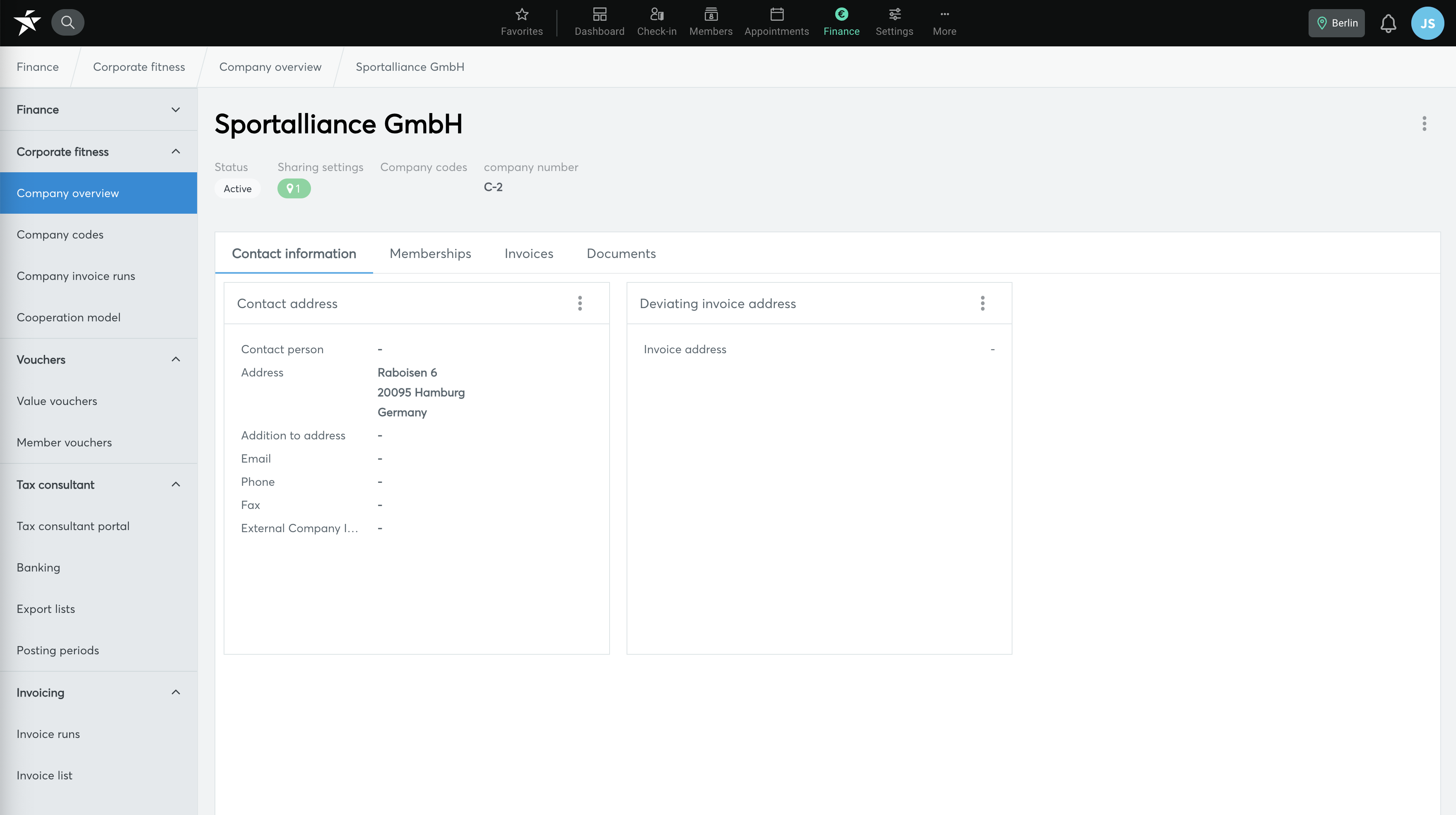Open Favorites star in top navigation

[522, 23]
